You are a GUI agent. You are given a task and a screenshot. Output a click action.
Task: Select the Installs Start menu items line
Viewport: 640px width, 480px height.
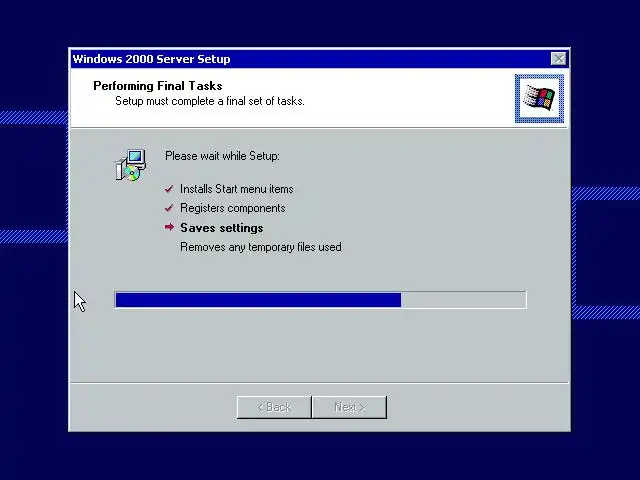(x=237, y=189)
